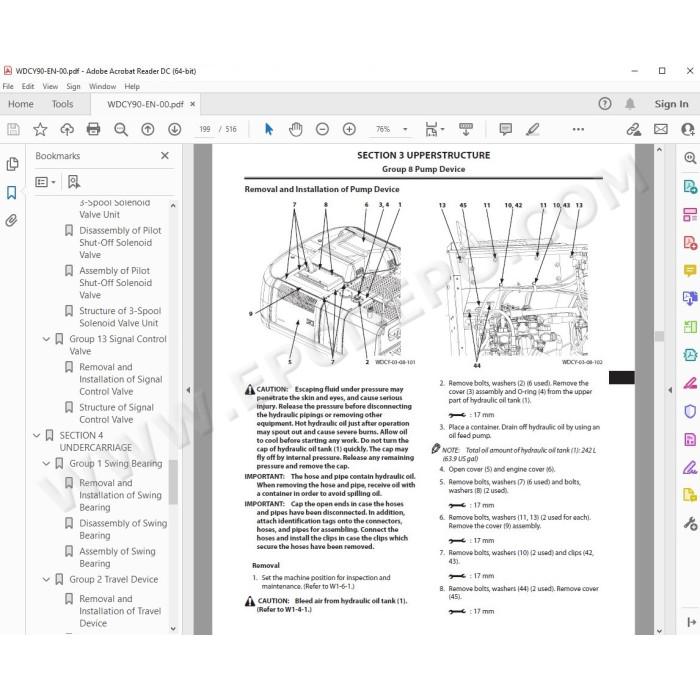
Task: Click the scrolling mode keyboard icon
Action: (x=466, y=129)
